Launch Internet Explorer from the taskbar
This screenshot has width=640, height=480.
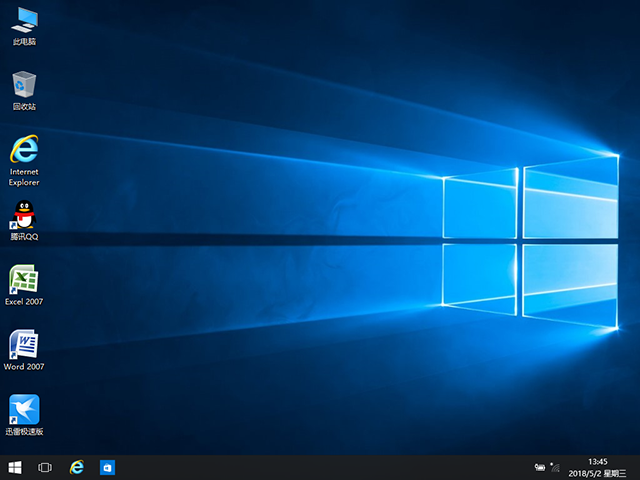coord(77,467)
